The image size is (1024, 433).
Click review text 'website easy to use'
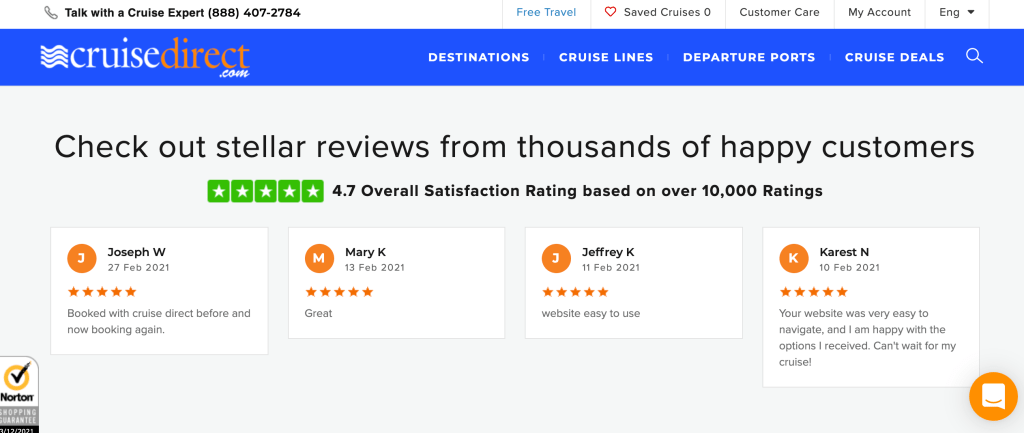pos(590,313)
